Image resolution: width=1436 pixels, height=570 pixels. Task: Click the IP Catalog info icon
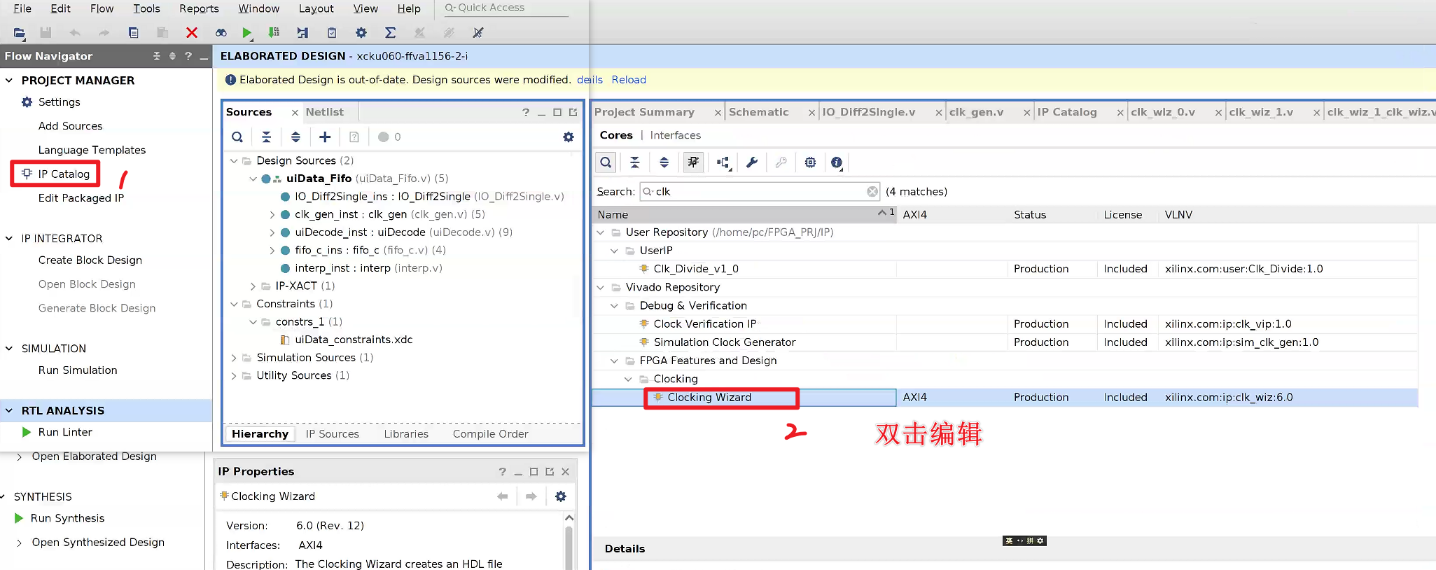837,162
